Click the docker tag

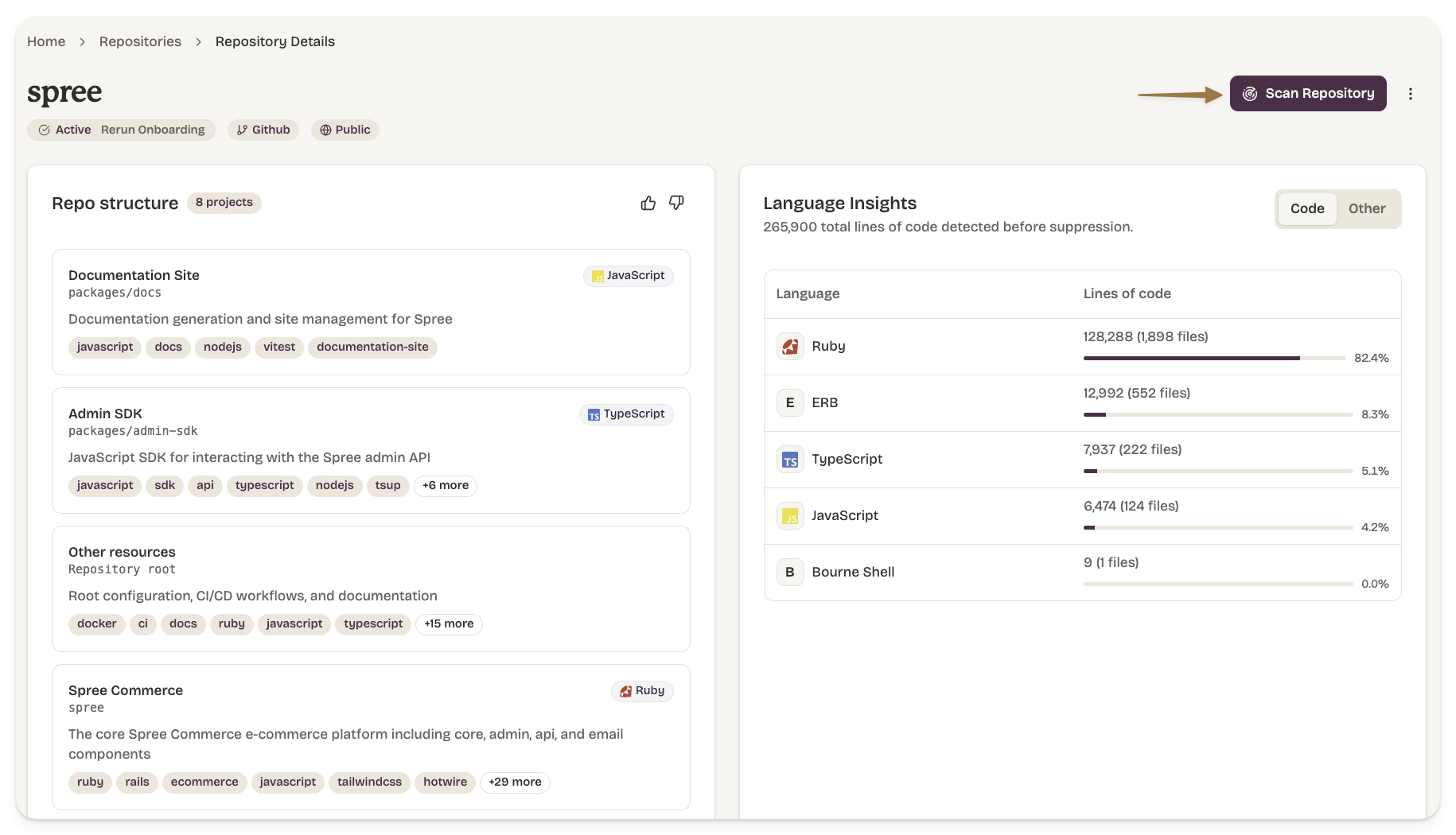click(x=97, y=624)
